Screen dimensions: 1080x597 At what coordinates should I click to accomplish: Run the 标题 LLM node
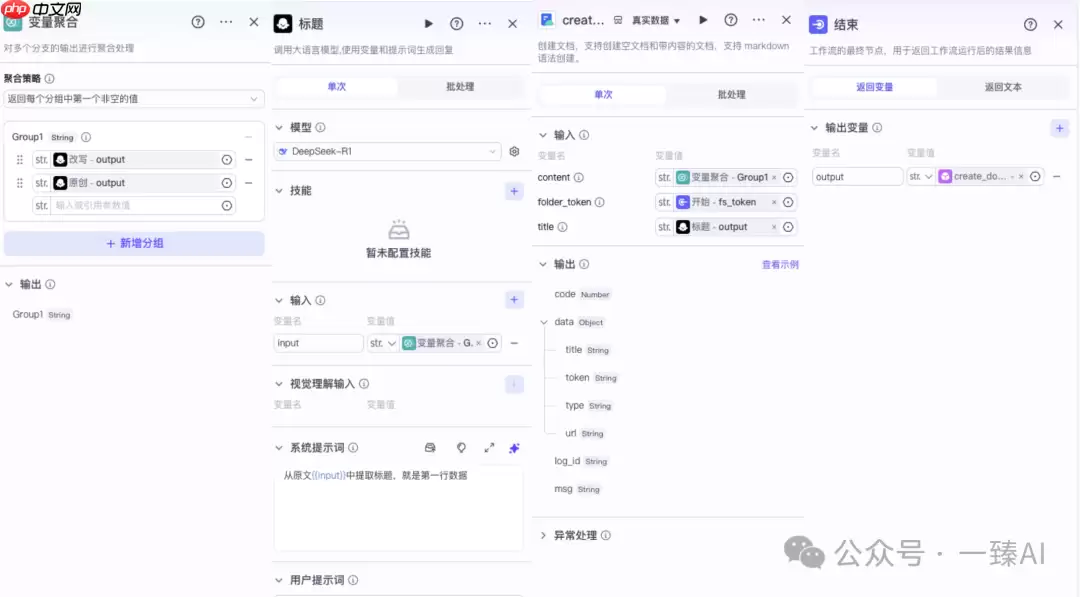coord(428,23)
